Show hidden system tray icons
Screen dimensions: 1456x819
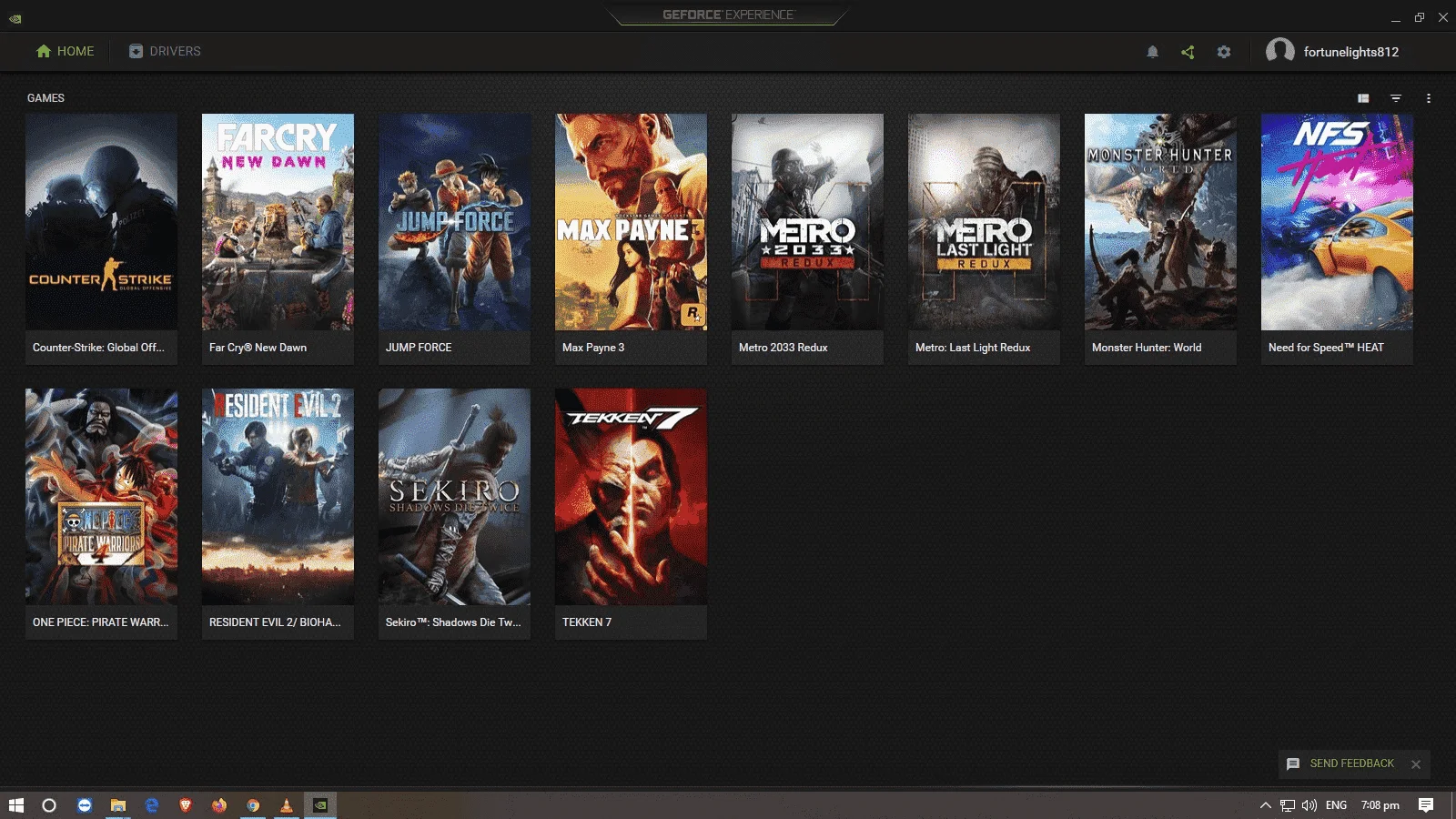[x=1265, y=805]
